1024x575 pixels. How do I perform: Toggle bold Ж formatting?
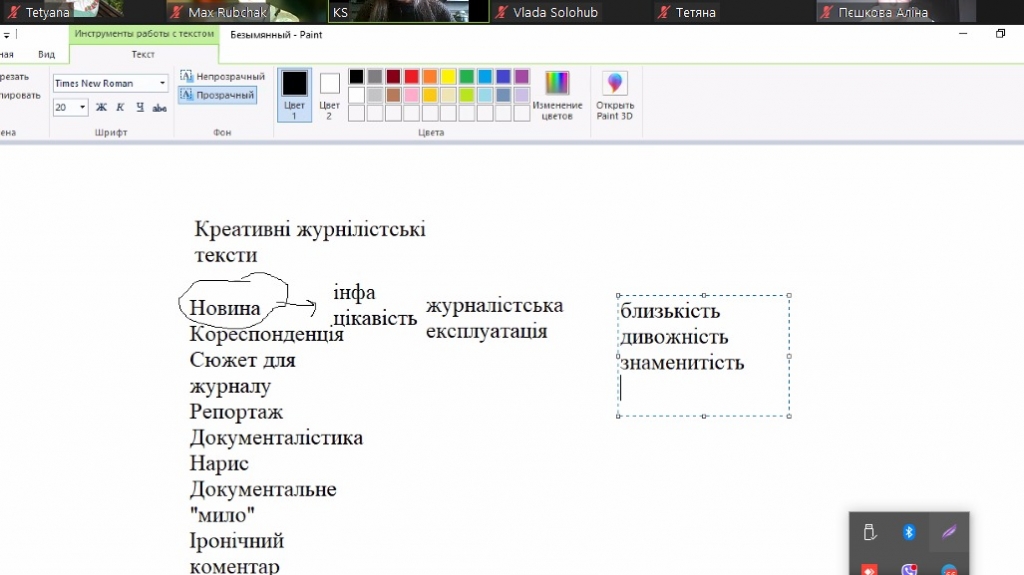[101, 107]
